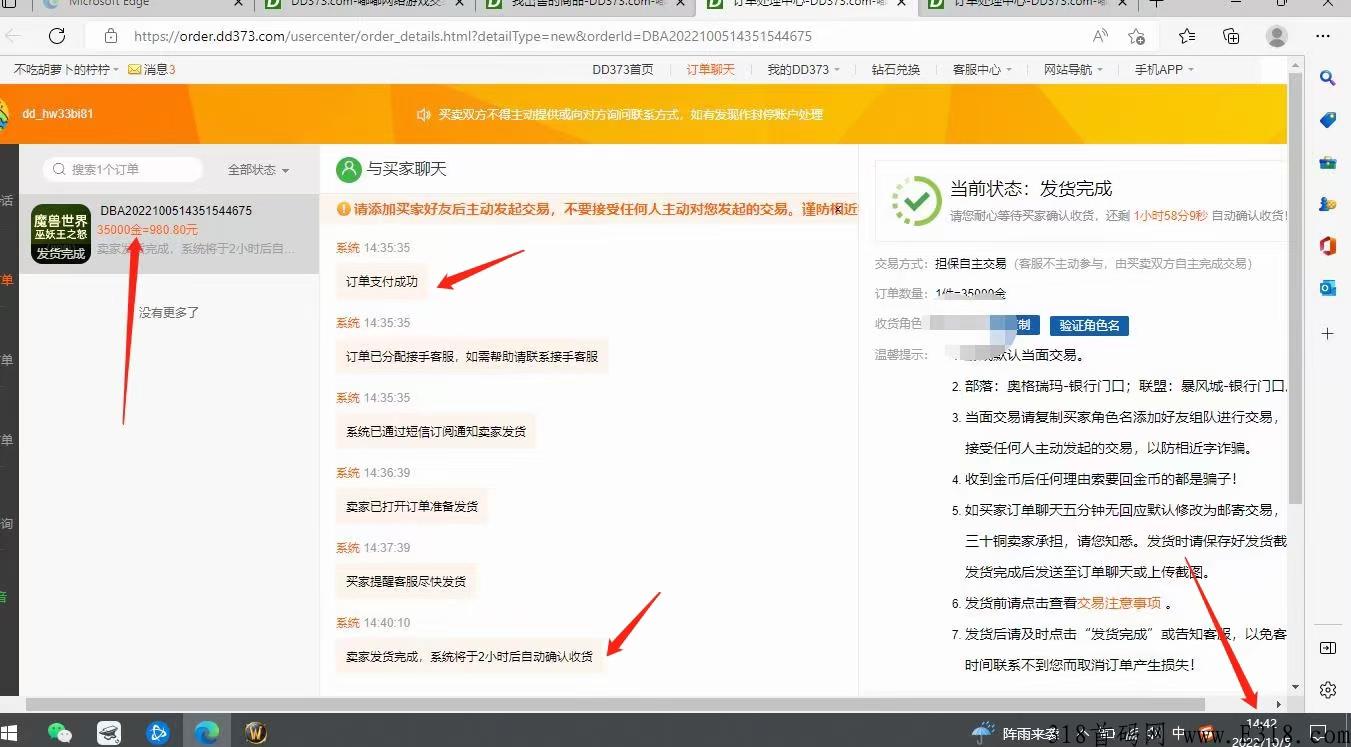
Task: Open the 钻石兑换 menu item
Action: coord(896,70)
